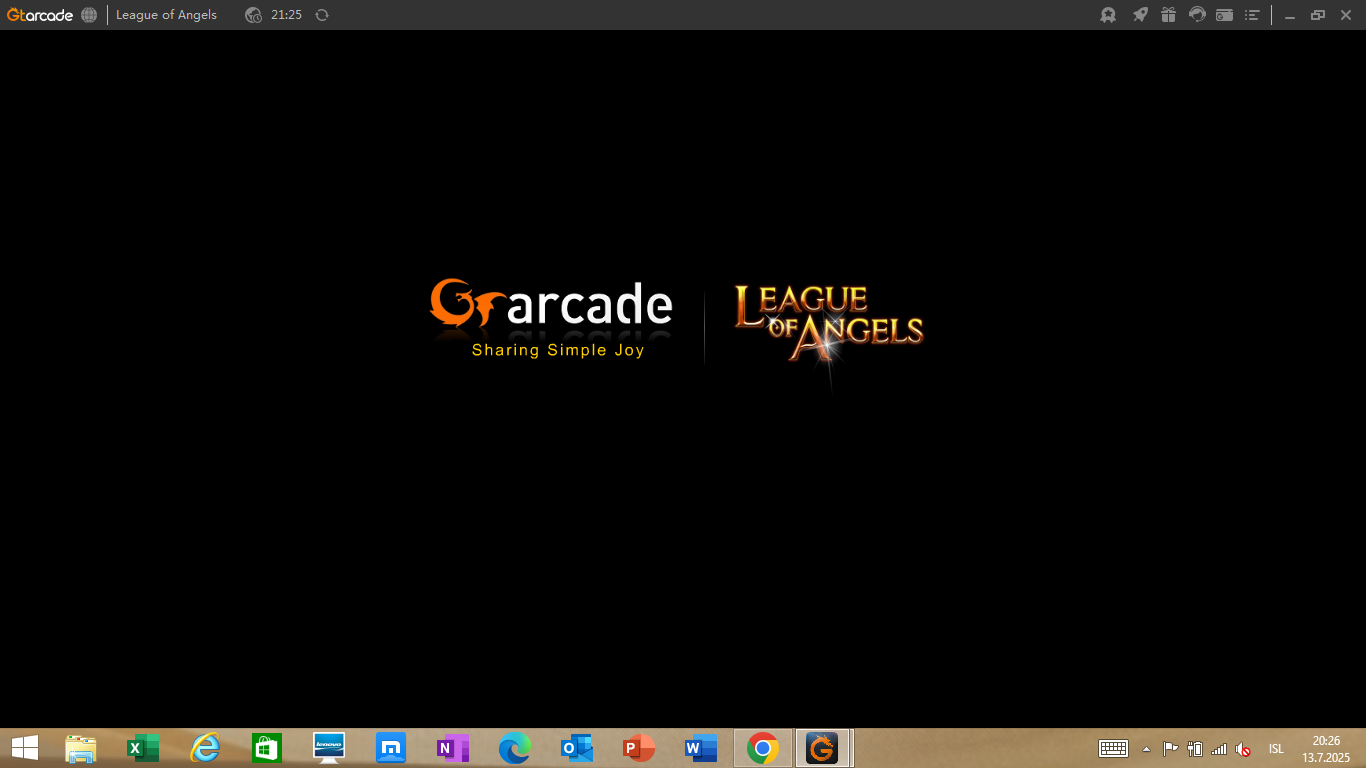Open the Lenovo app in taskbar

[329, 748]
